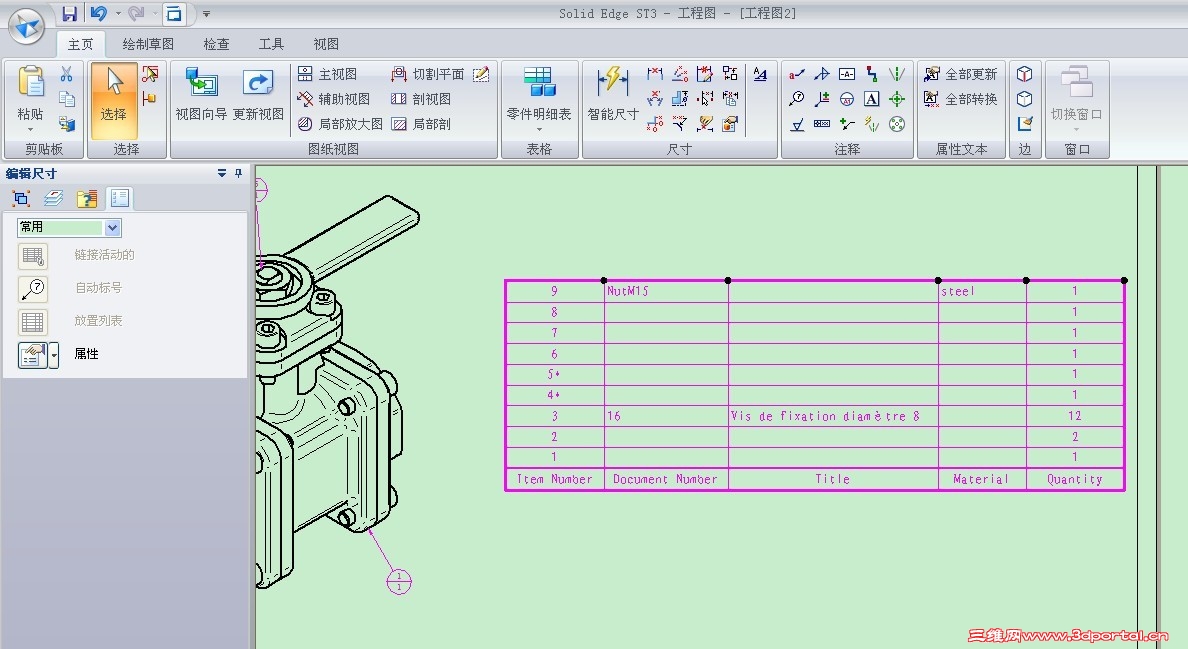Image resolution: width=1188 pixels, height=649 pixels.
Task: Select the Bolt Hole Circle icon
Action: click(x=897, y=124)
